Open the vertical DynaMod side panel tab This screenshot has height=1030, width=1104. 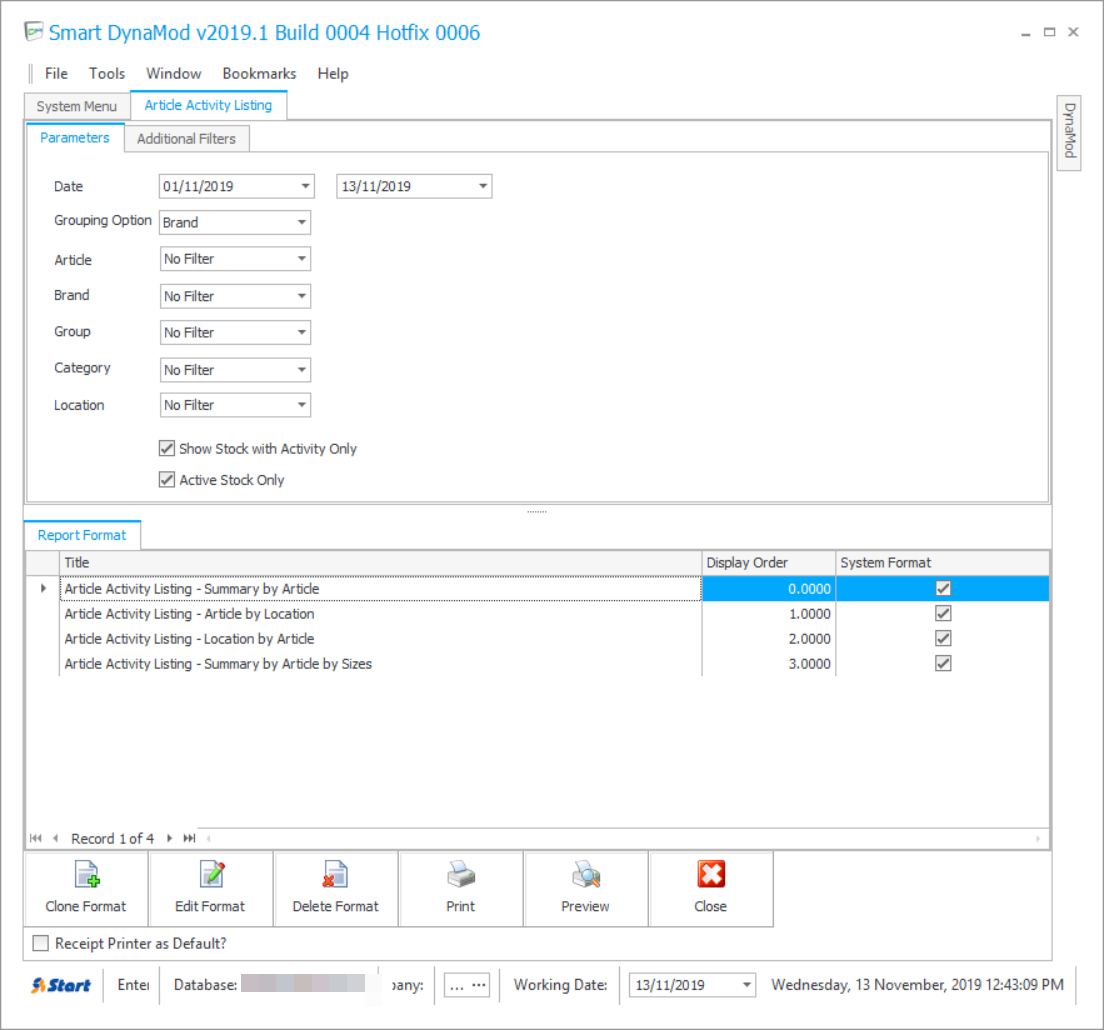click(x=1069, y=132)
